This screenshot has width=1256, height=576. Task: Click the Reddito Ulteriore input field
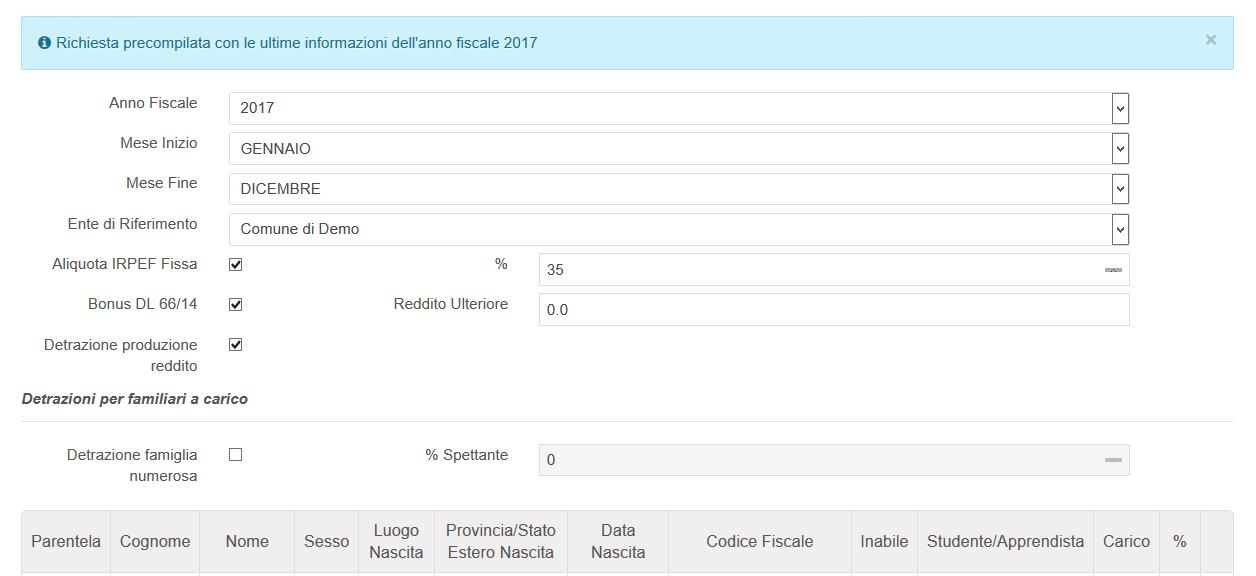point(834,310)
